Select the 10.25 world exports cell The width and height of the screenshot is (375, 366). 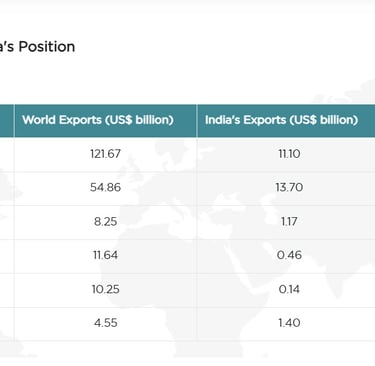coord(105,289)
